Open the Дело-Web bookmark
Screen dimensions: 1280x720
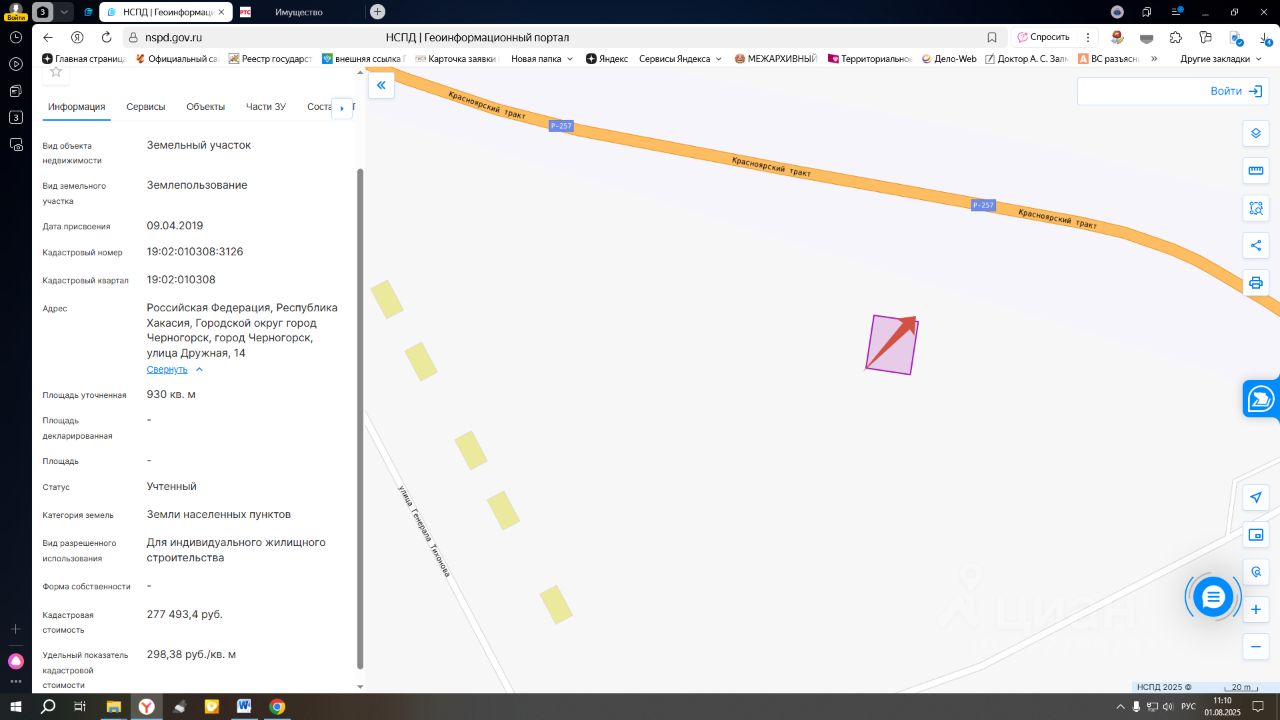(x=948, y=59)
